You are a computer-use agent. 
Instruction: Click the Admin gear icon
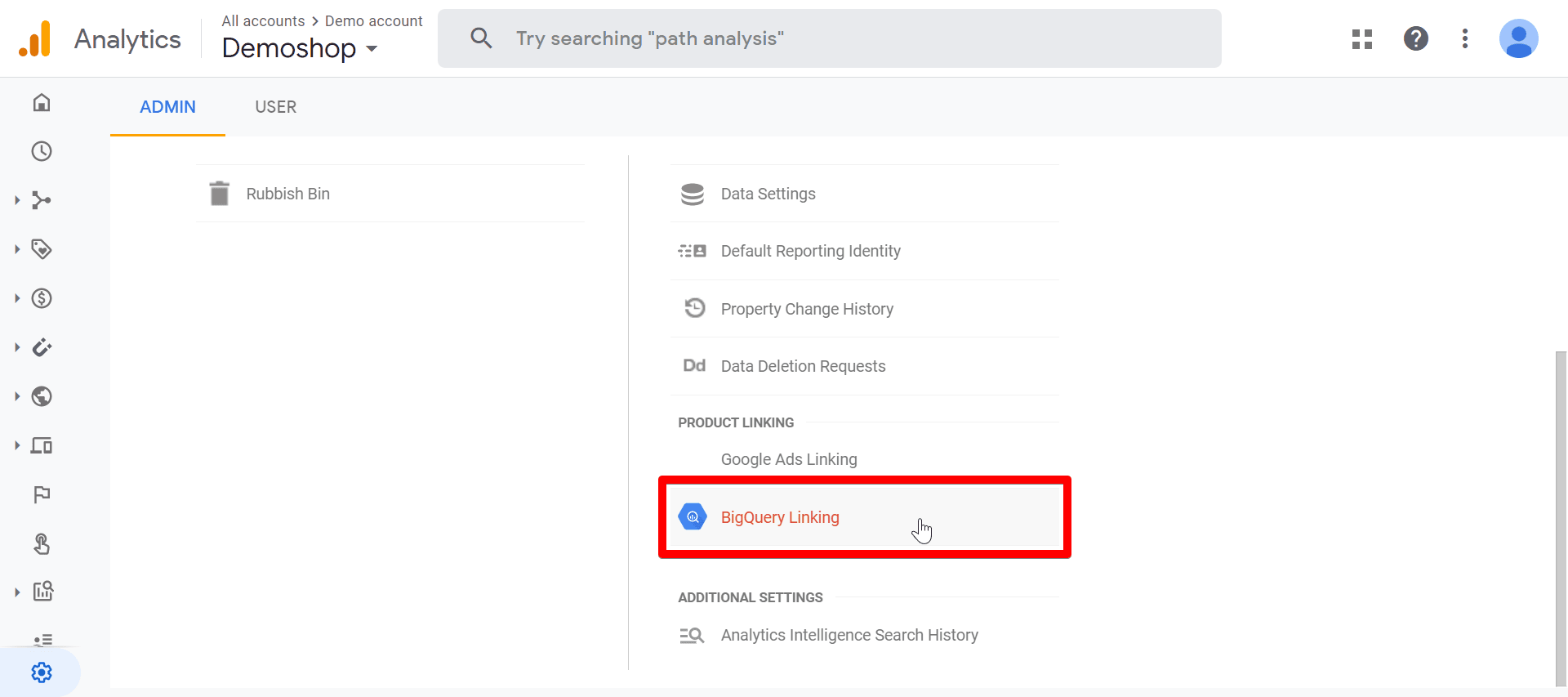coord(42,672)
